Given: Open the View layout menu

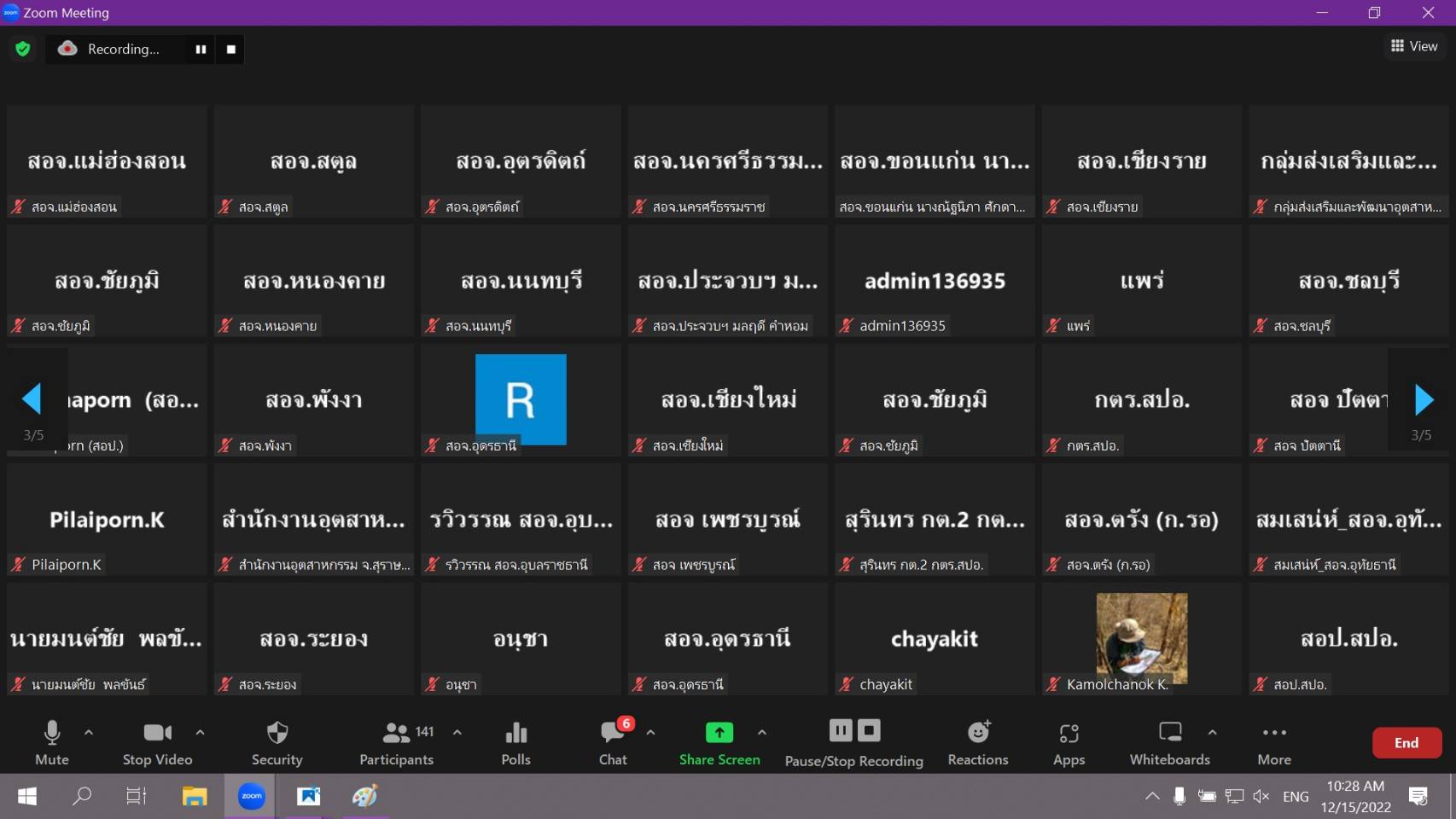Looking at the screenshot, I should 1413,46.
